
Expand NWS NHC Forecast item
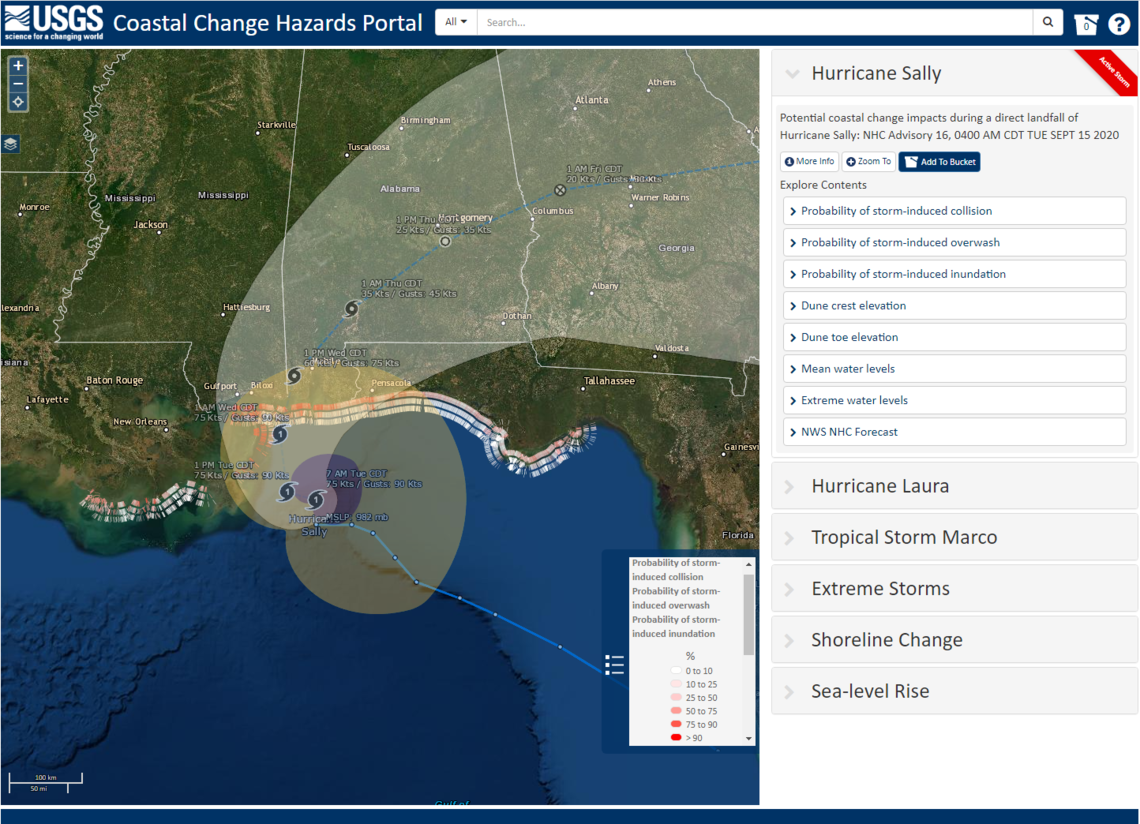[955, 432]
